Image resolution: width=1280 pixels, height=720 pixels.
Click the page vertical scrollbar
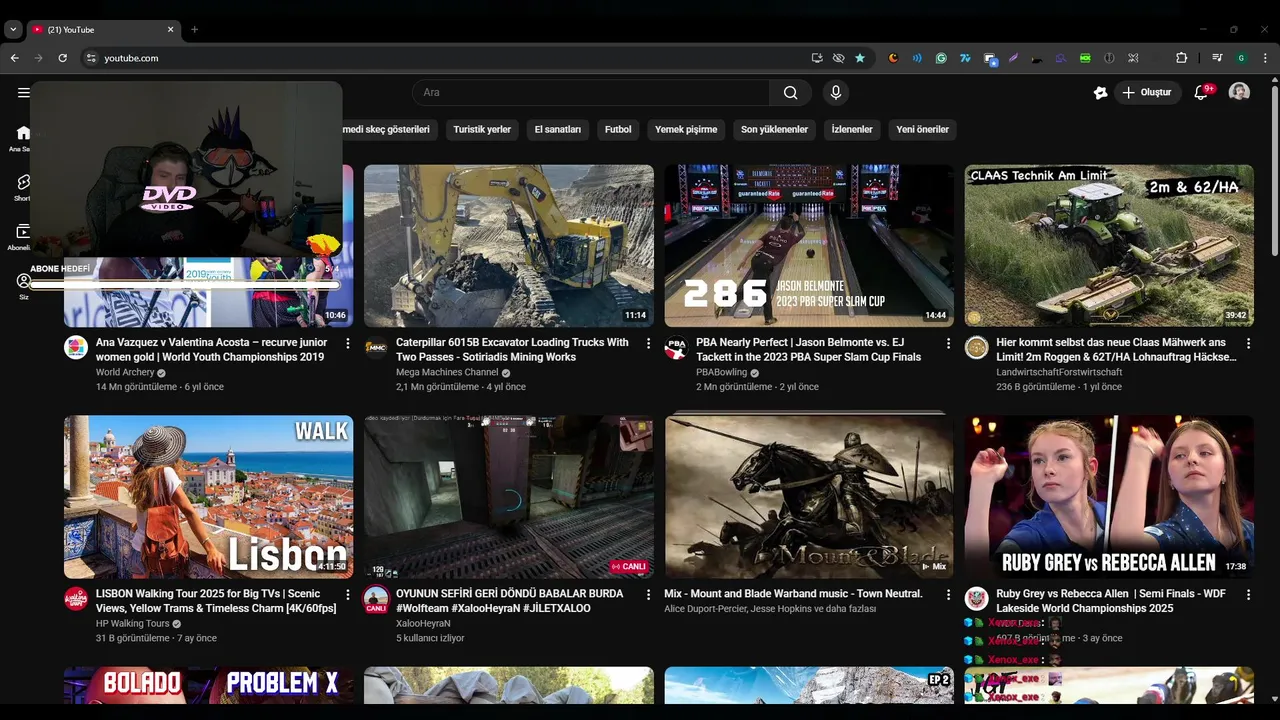point(1274,170)
